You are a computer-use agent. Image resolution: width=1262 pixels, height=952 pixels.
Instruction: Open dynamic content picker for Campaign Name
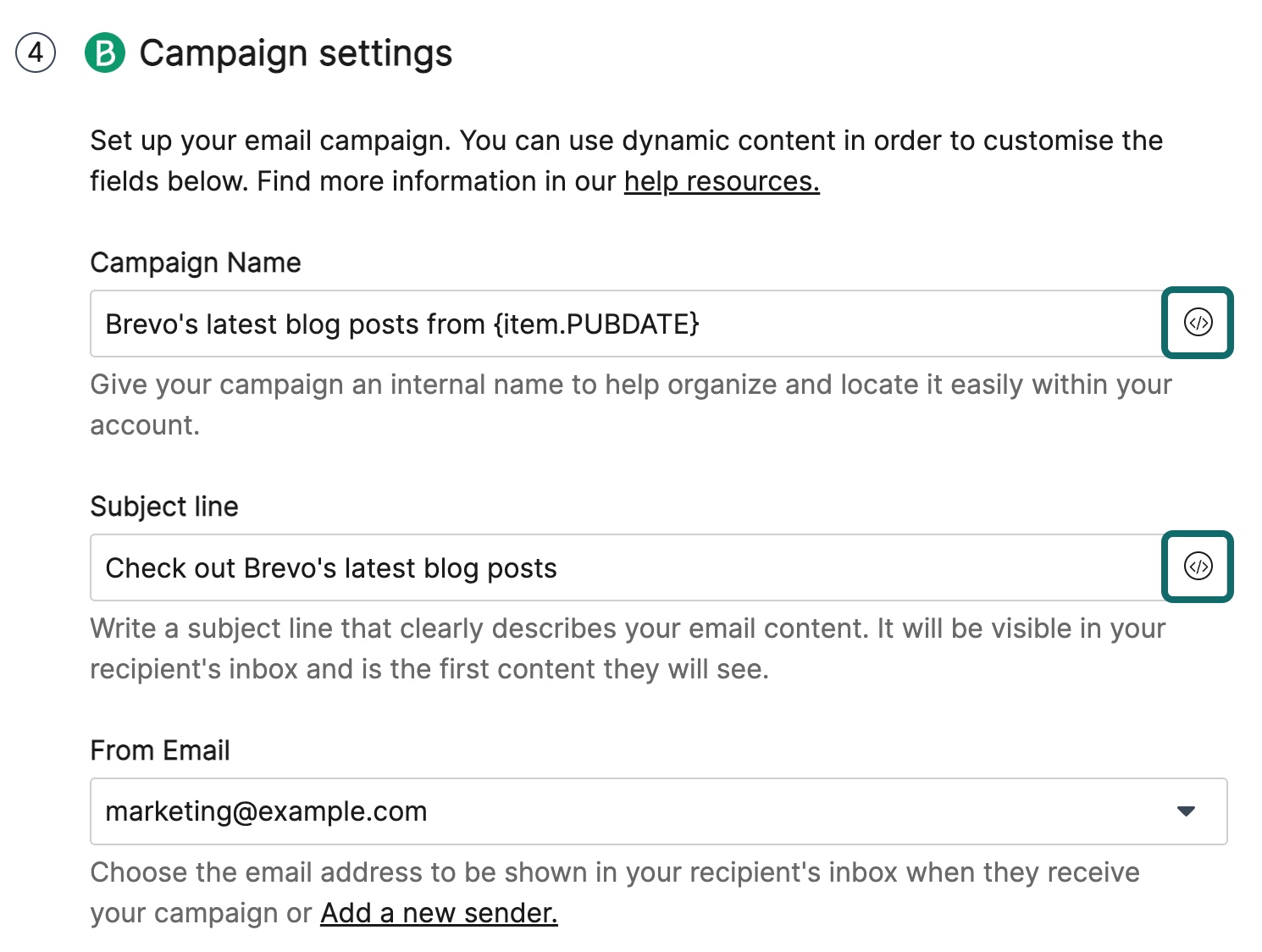[x=1198, y=323]
